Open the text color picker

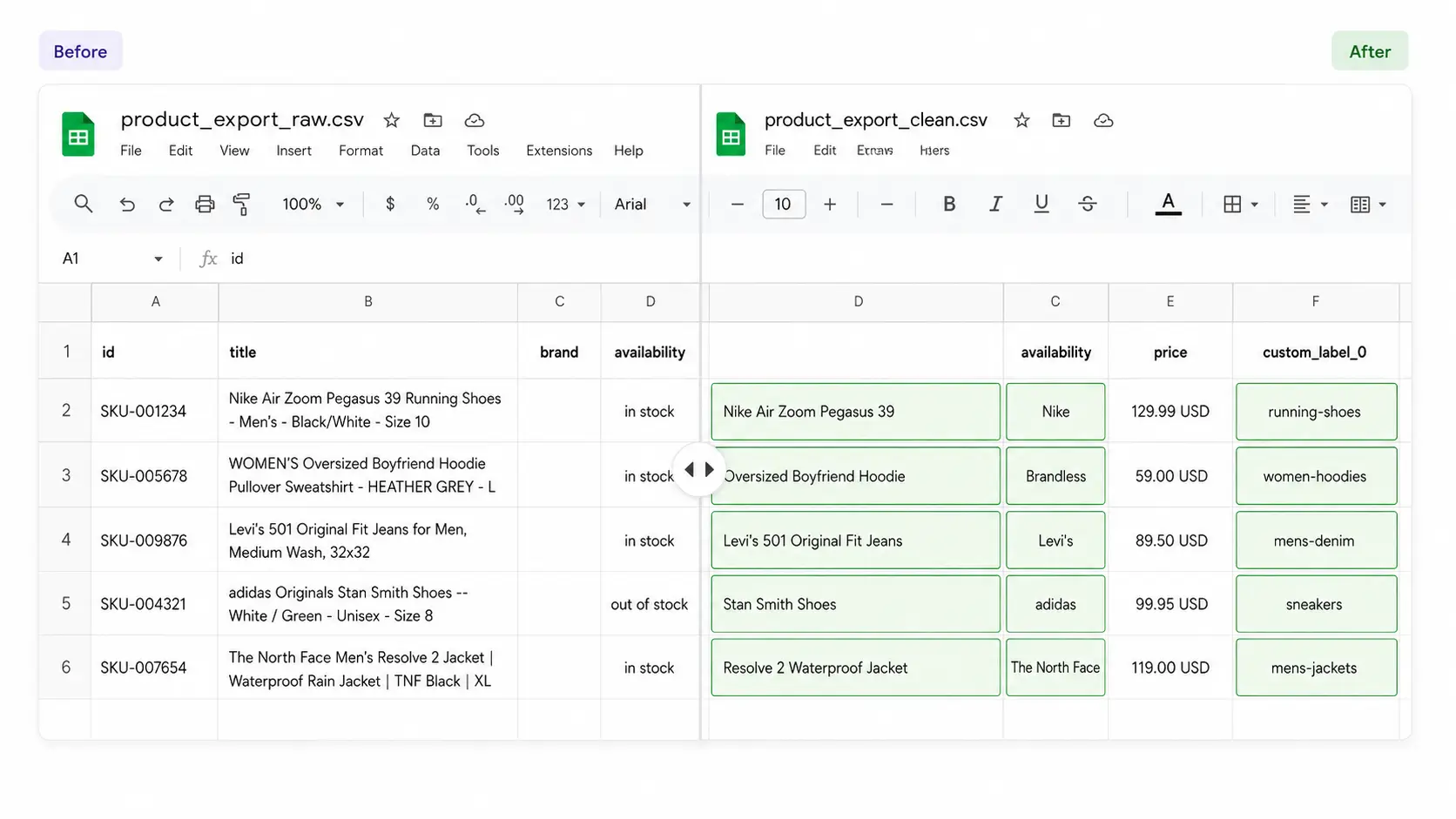1169,205
